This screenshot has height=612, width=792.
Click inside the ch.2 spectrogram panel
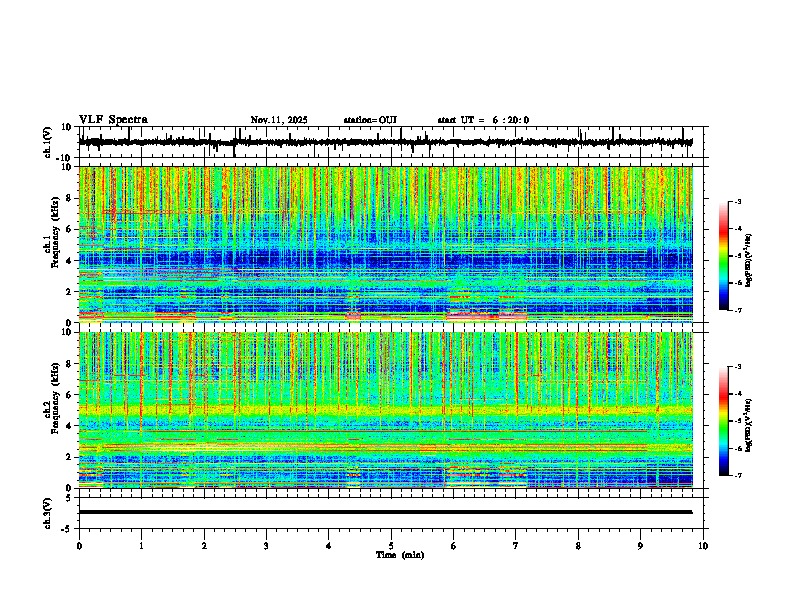coord(386,410)
